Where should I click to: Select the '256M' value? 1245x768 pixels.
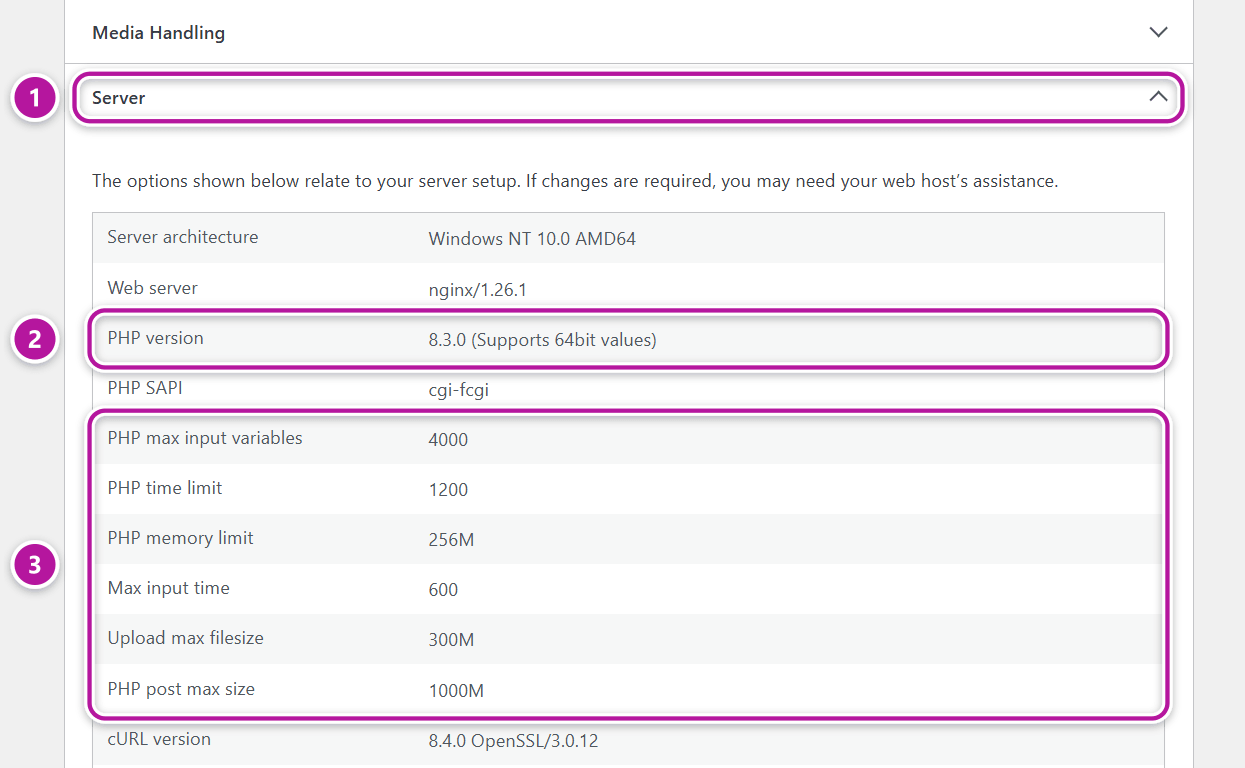point(451,540)
